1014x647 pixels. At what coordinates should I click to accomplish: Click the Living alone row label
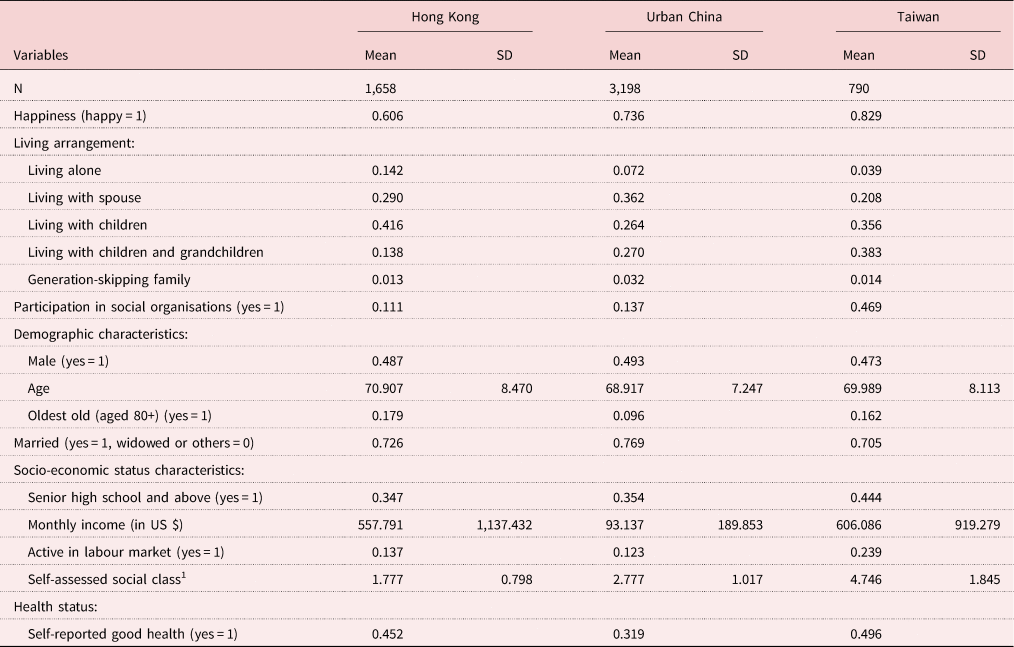[64, 170]
